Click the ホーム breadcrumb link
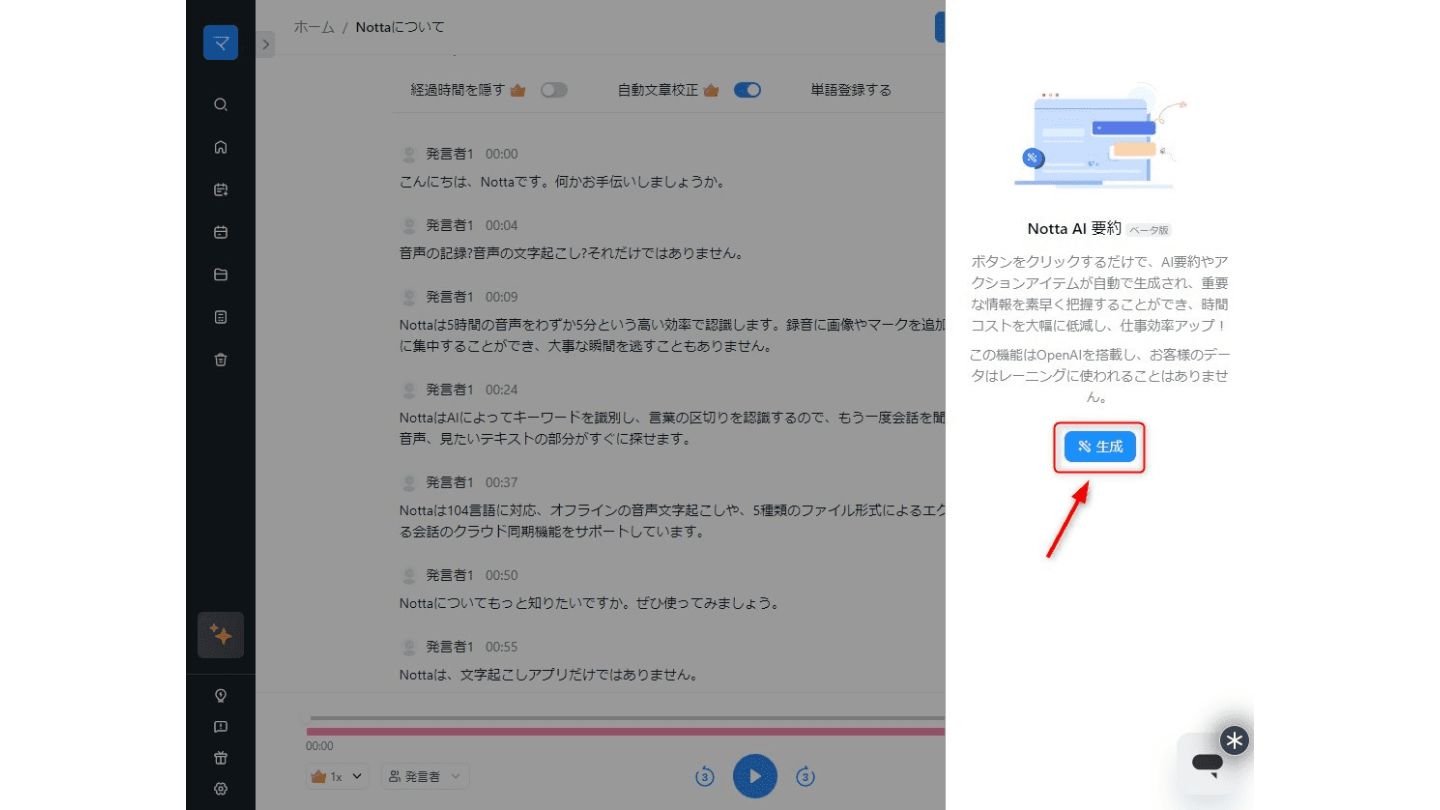 [x=313, y=27]
